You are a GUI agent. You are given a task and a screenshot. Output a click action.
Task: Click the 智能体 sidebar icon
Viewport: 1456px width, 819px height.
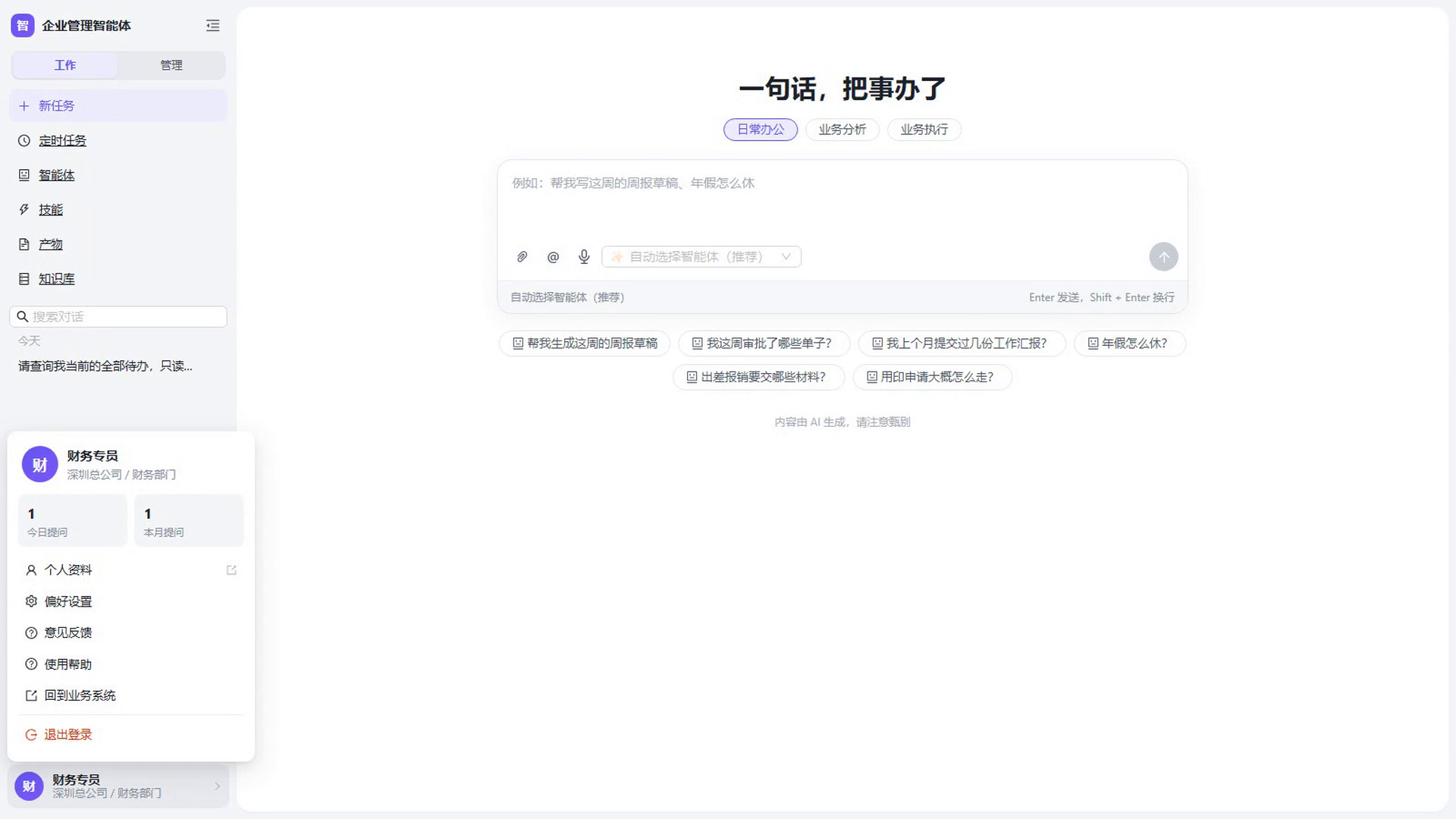[x=24, y=175]
